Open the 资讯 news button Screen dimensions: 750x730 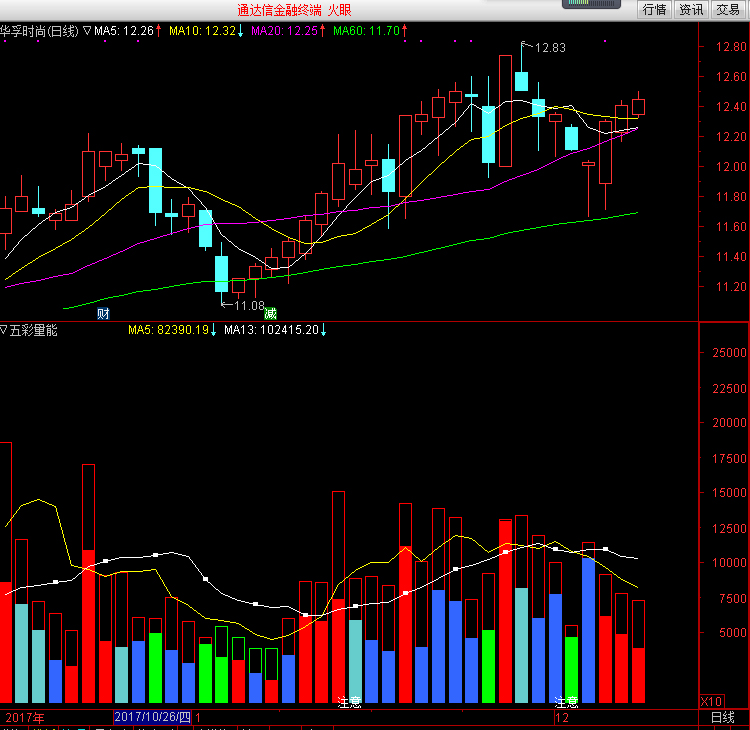click(691, 10)
